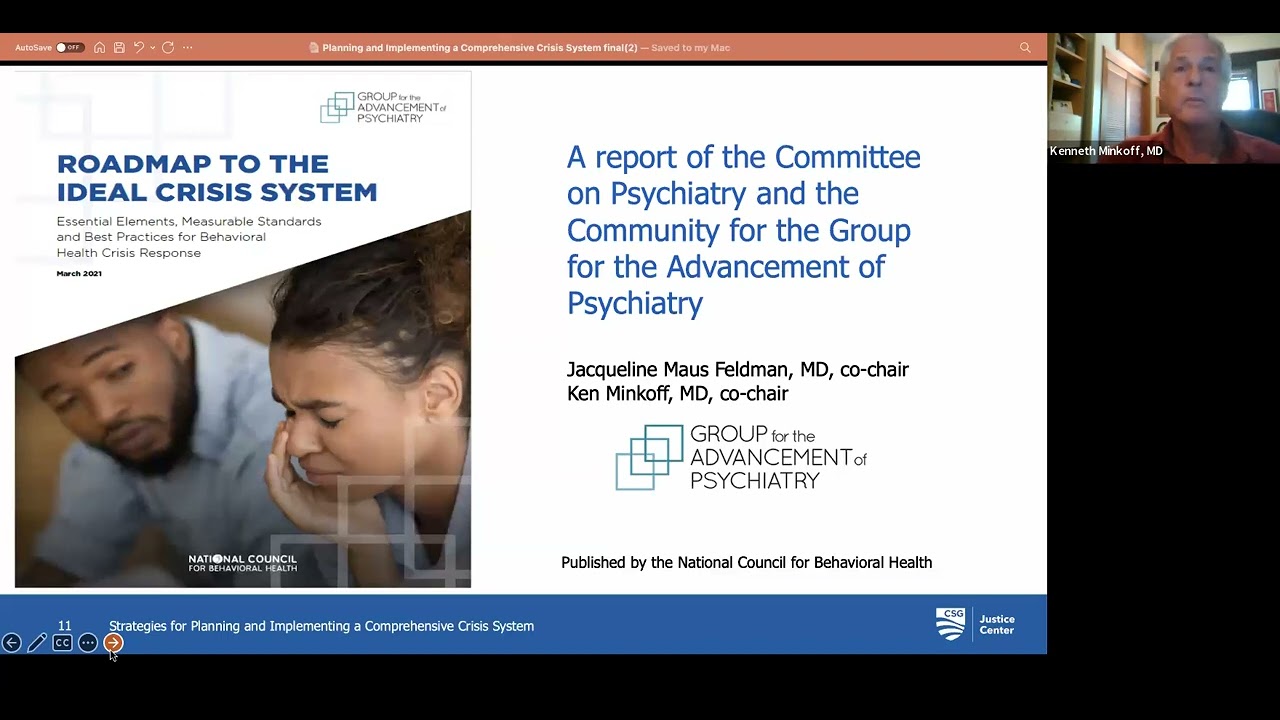This screenshot has width=1280, height=720.
Task: Save the presentation with the disk icon
Action: tap(119, 47)
